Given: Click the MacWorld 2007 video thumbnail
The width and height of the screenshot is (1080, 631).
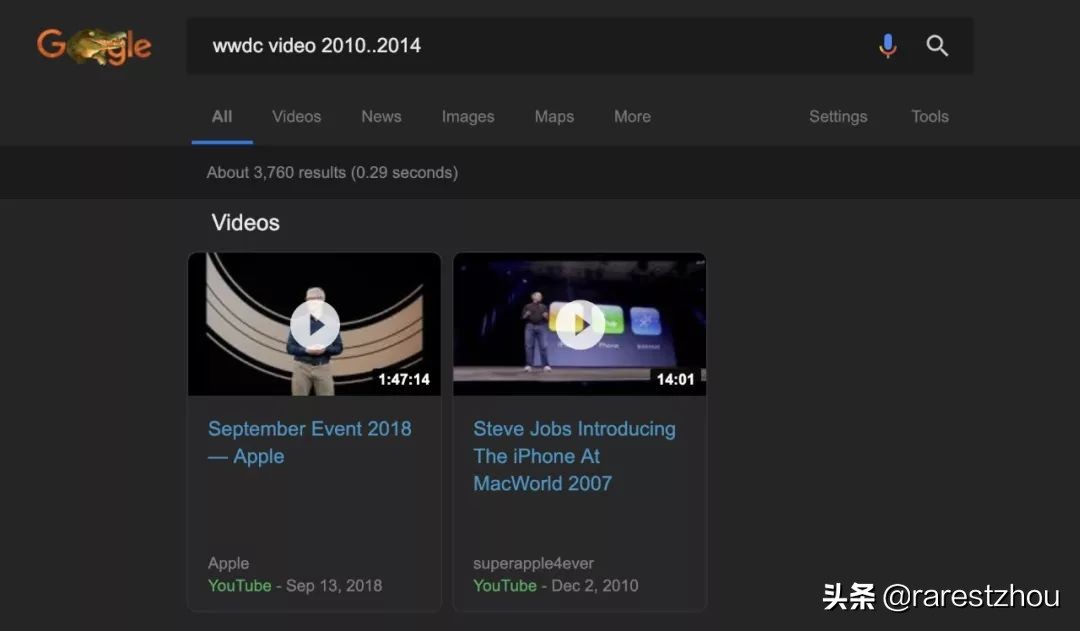Looking at the screenshot, I should coord(579,324).
